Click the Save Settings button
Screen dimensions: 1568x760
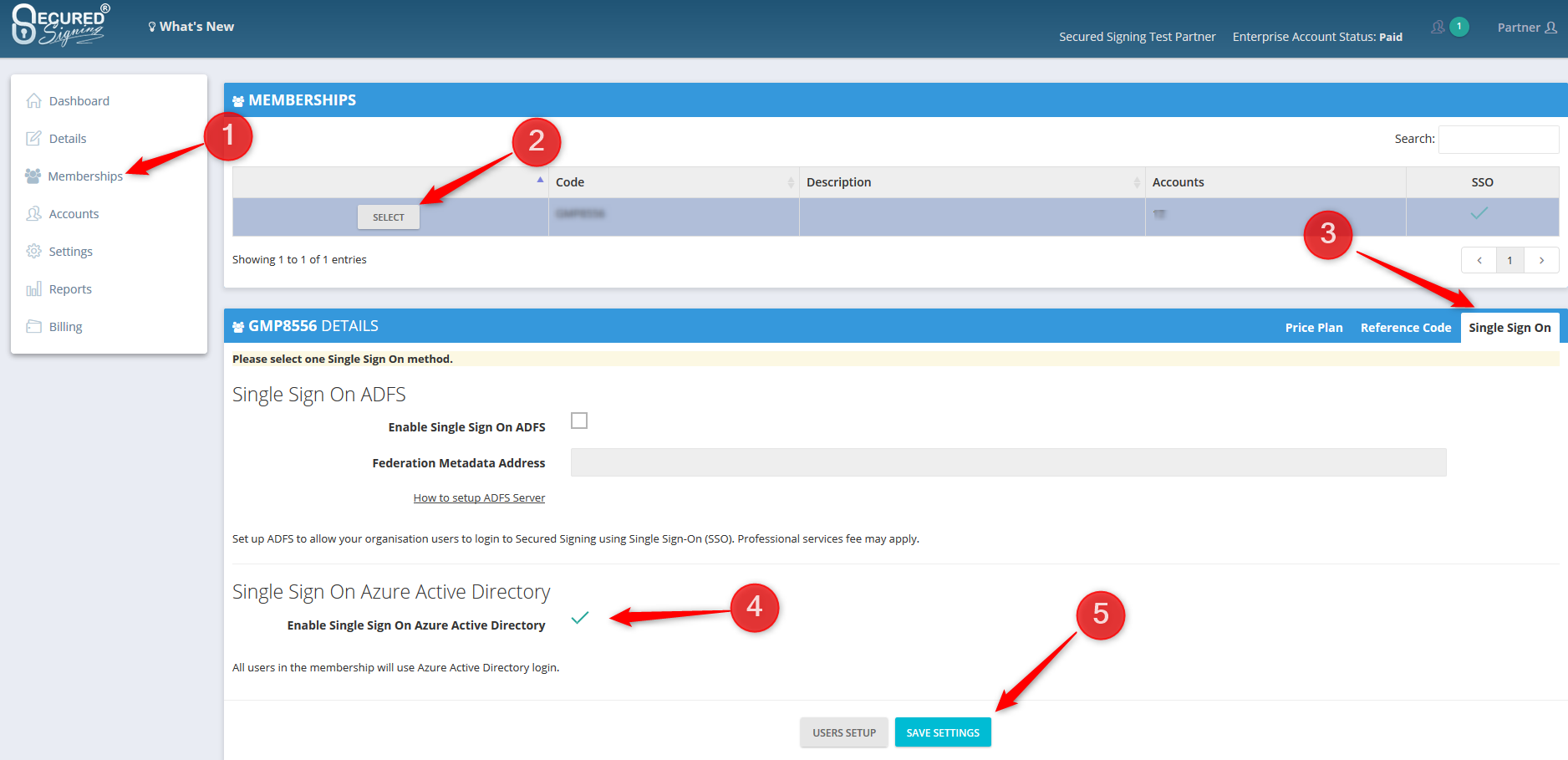(x=943, y=732)
